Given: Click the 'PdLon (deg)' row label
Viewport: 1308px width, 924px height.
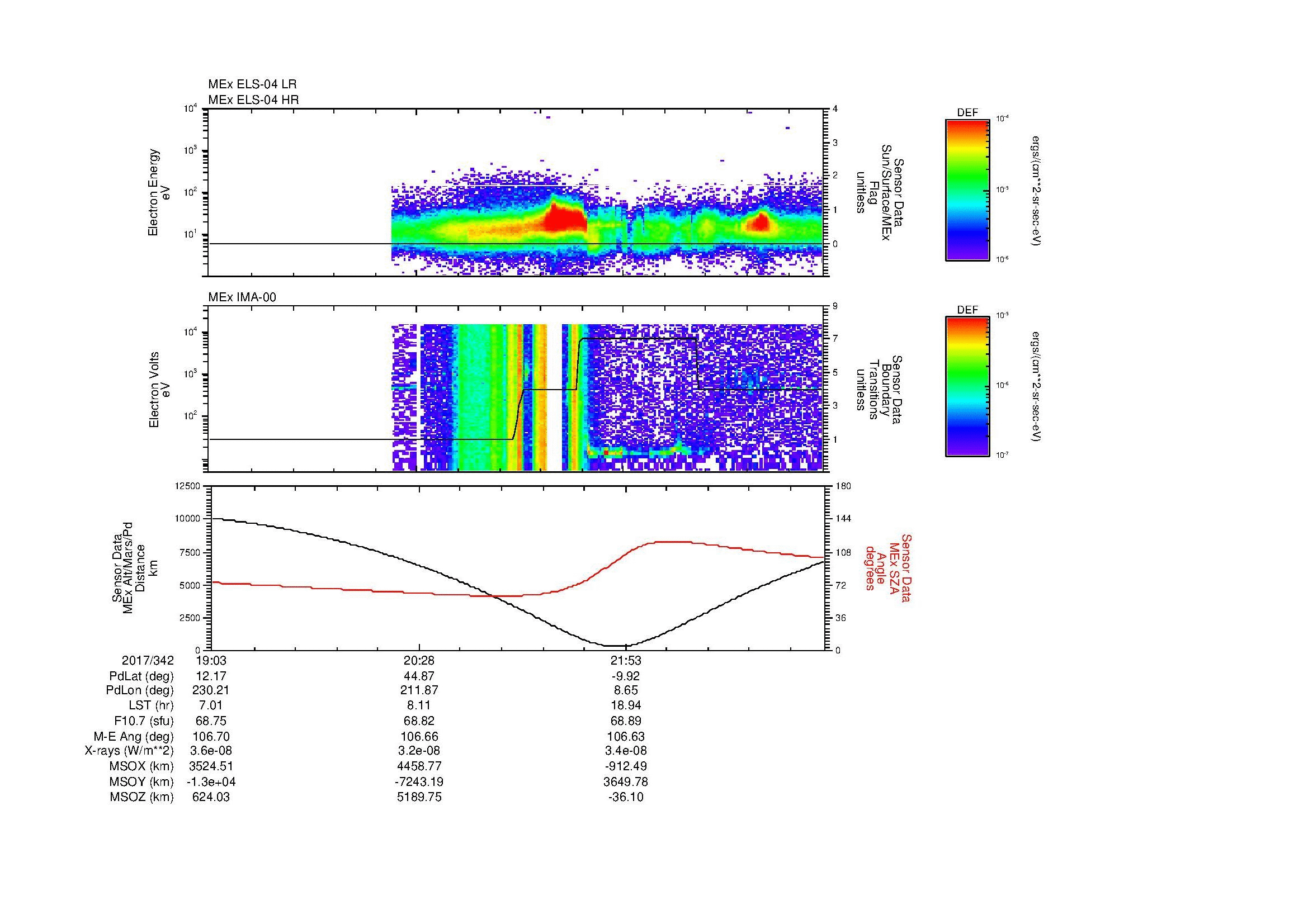Looking at the screenshot, I should tap(140, 690).
